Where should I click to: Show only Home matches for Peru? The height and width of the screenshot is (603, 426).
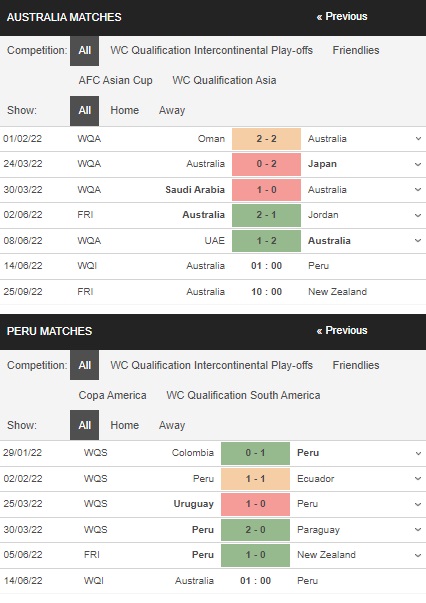pos(125,425)
